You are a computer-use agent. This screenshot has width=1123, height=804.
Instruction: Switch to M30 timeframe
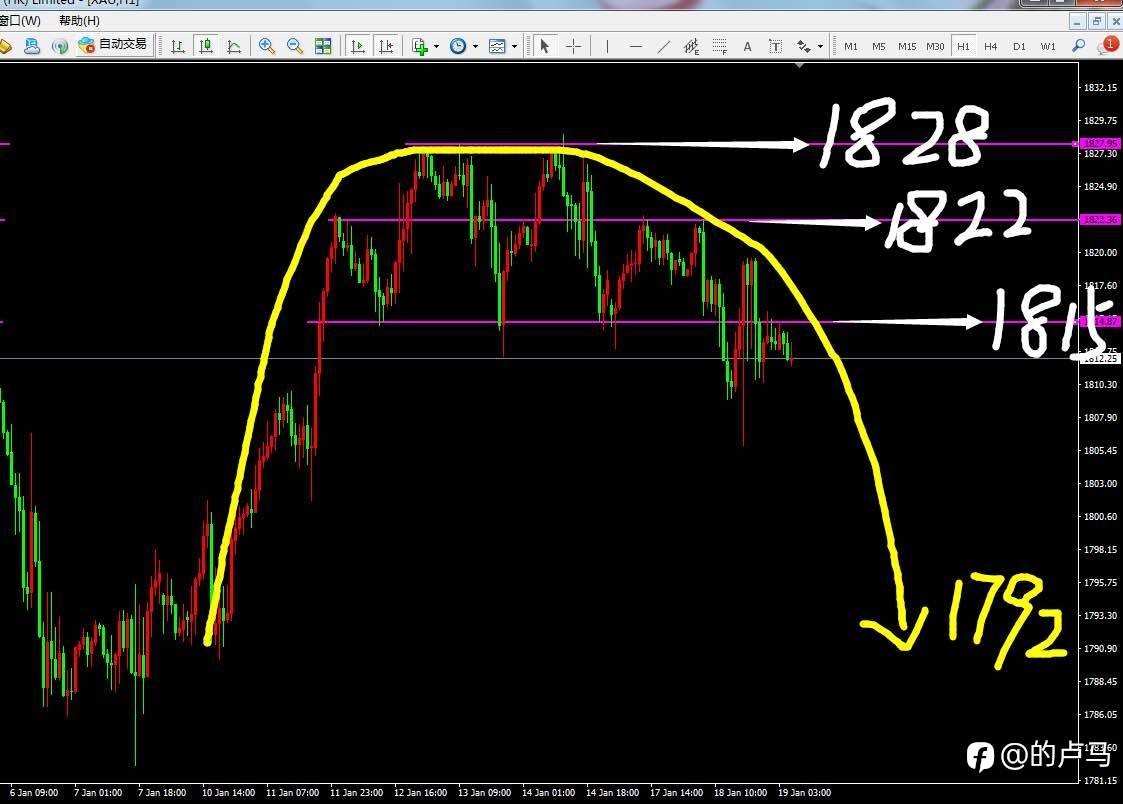point(935,47)
